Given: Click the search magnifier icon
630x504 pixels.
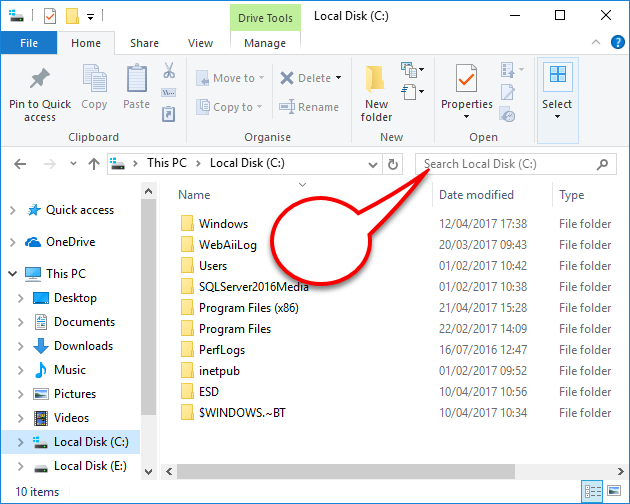Looking at the screenshot, I should 602,164.
